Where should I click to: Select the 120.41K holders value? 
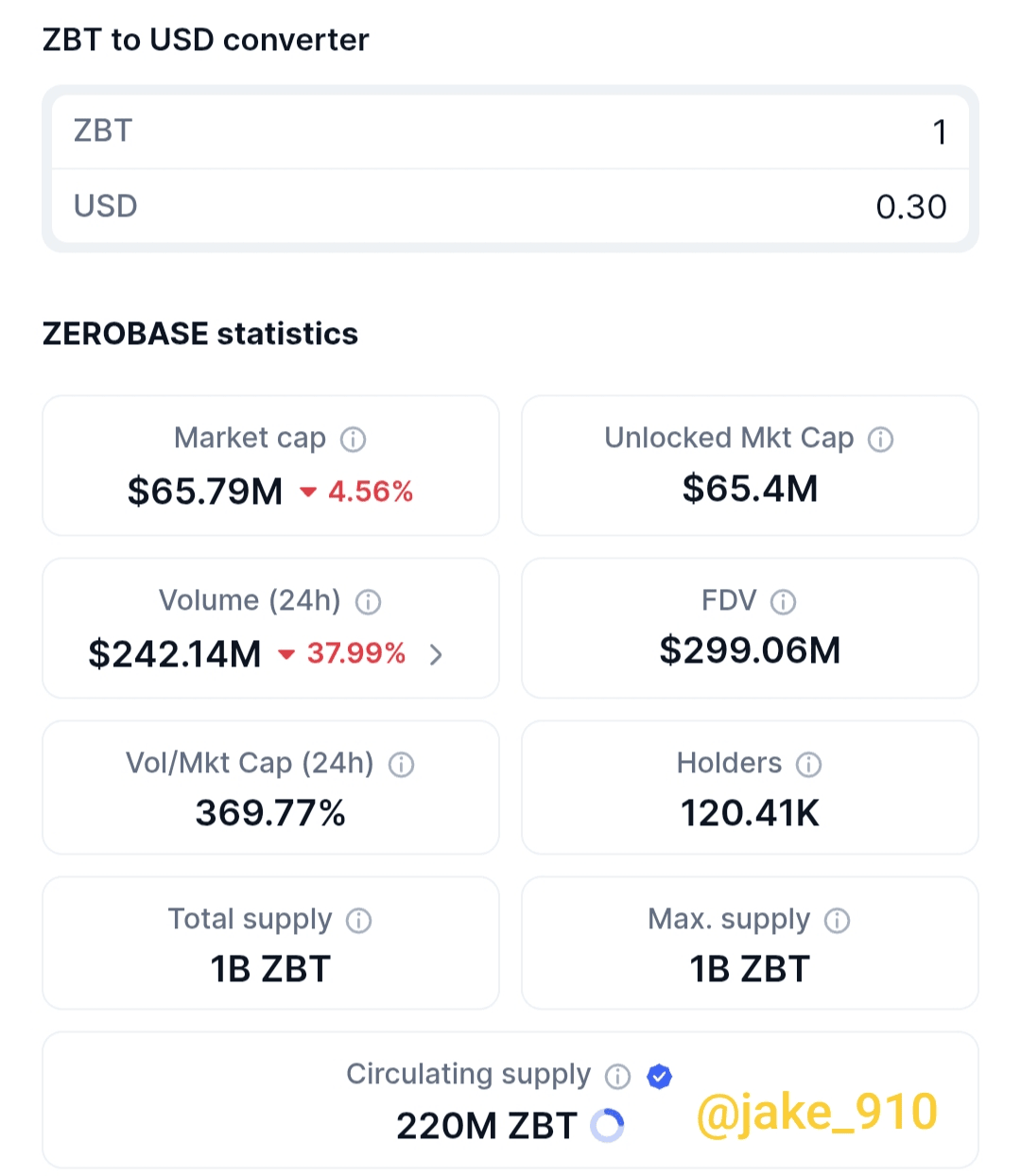[750, 813]
